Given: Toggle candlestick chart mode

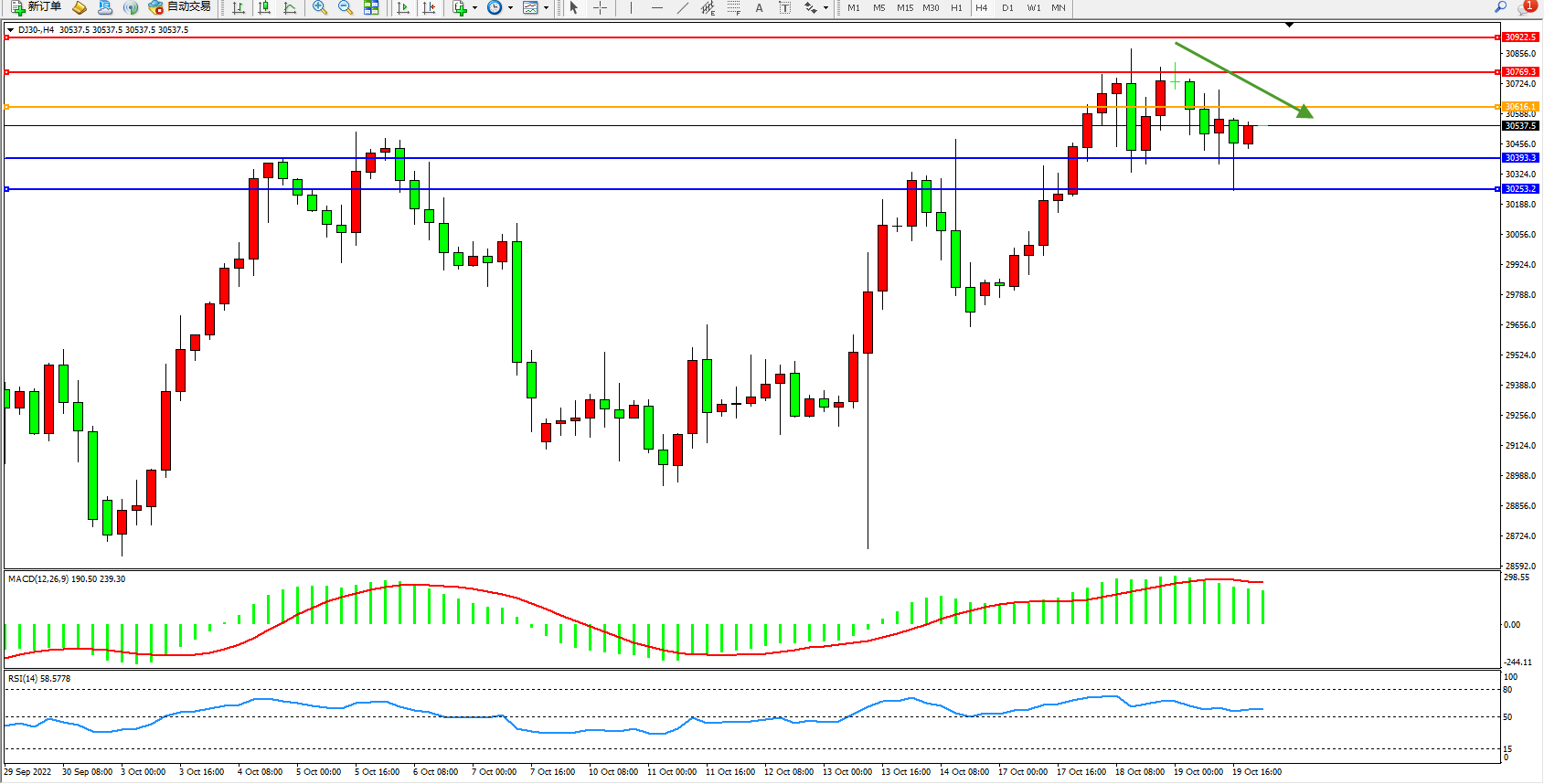Looking at the screenshot, I should pos(264,7).
